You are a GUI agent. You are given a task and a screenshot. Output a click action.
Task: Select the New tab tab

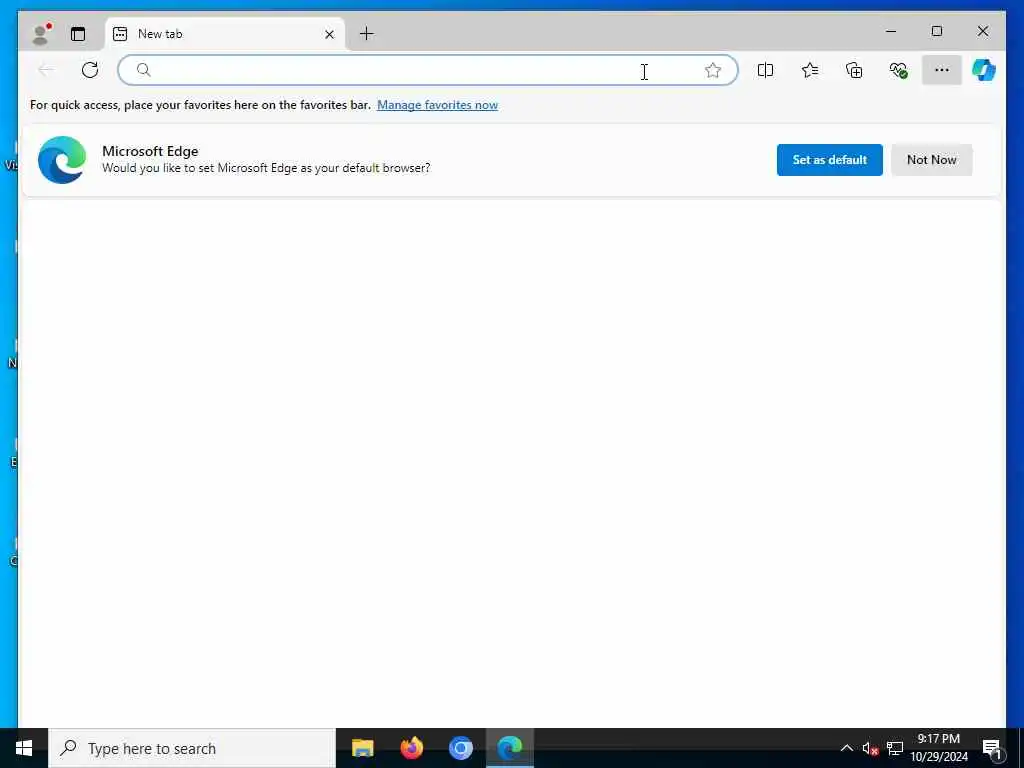(x=225, y=34)
